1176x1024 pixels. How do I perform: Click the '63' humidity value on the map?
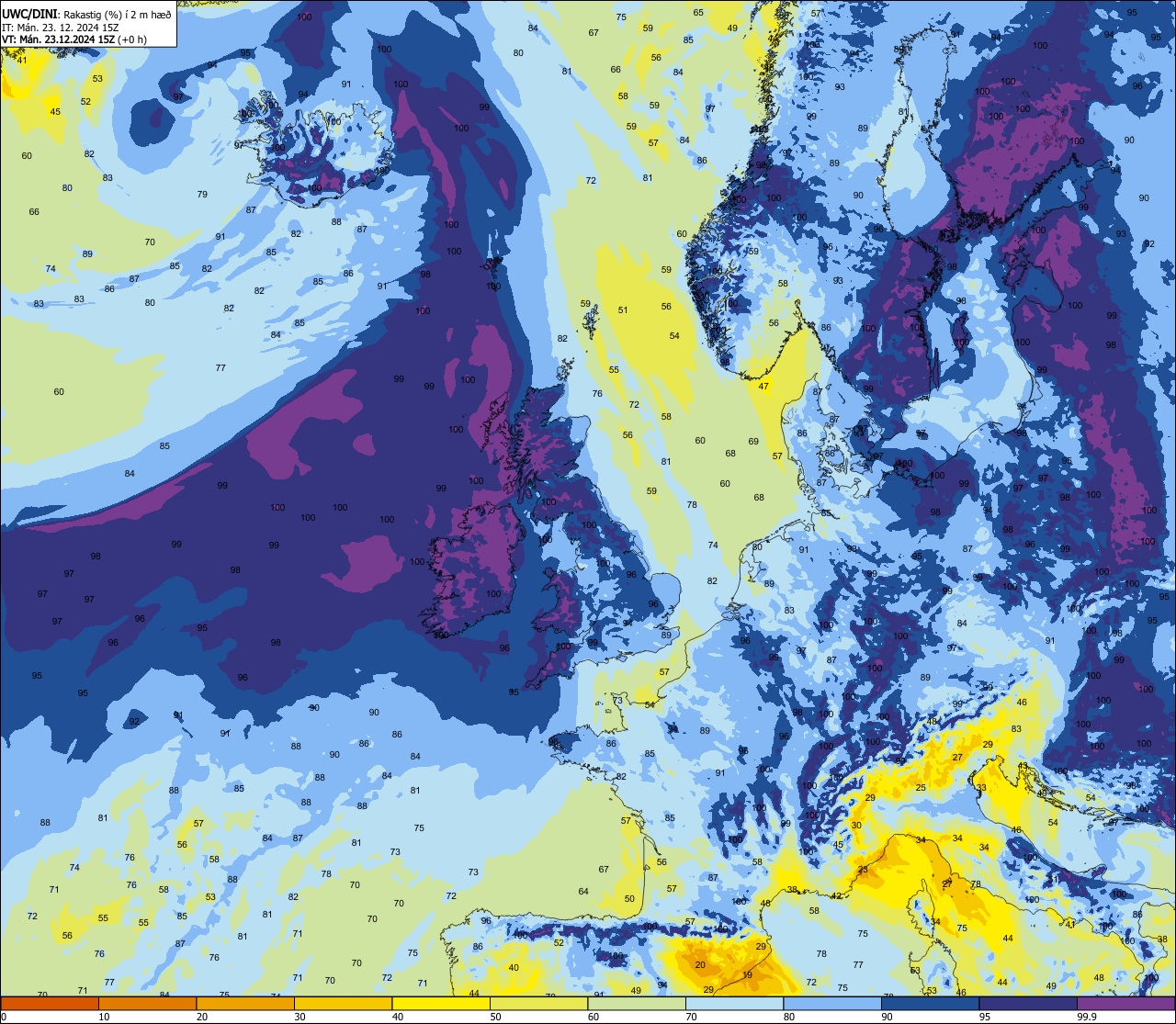click(x=915, y=971)
